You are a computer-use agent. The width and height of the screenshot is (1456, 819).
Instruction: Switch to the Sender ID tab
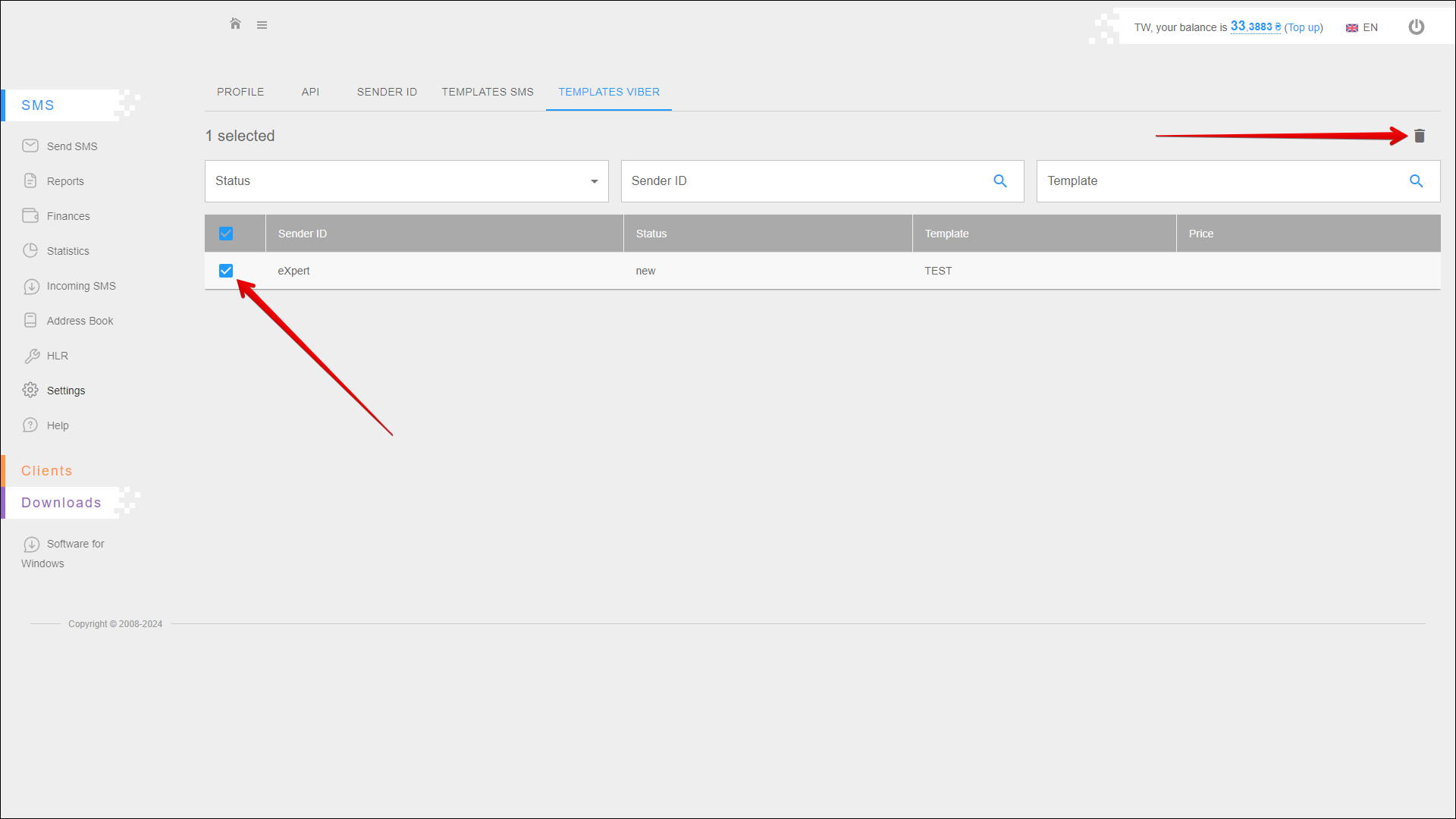pos(387,92)
